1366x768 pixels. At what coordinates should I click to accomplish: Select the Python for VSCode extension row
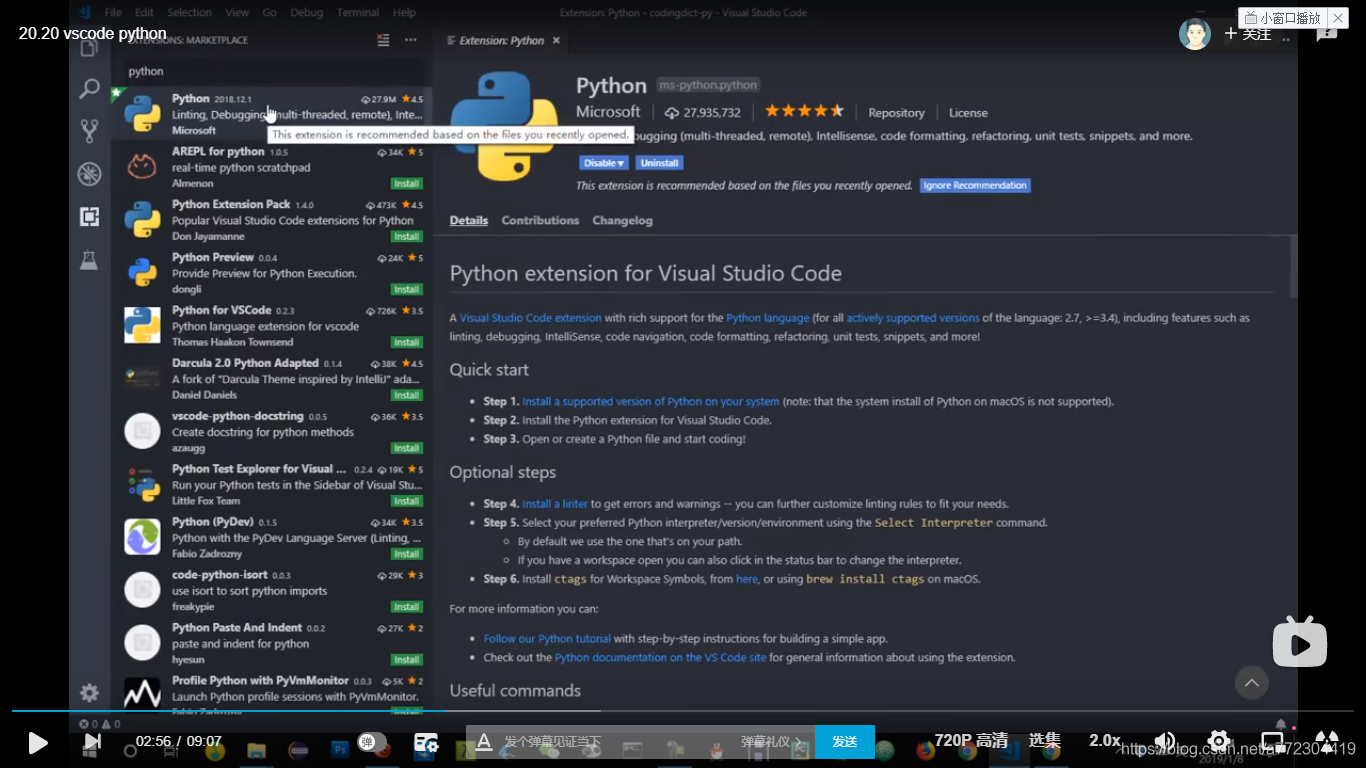pos(271,326)
